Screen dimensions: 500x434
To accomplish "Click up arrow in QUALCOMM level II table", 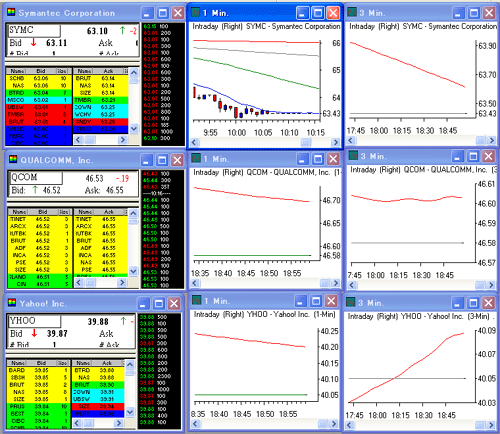I will tap(133, 213).
